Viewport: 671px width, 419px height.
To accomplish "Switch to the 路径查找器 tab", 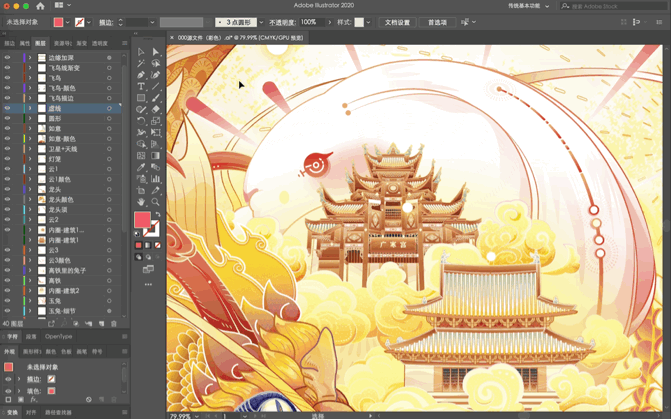I will coord(58,413).
